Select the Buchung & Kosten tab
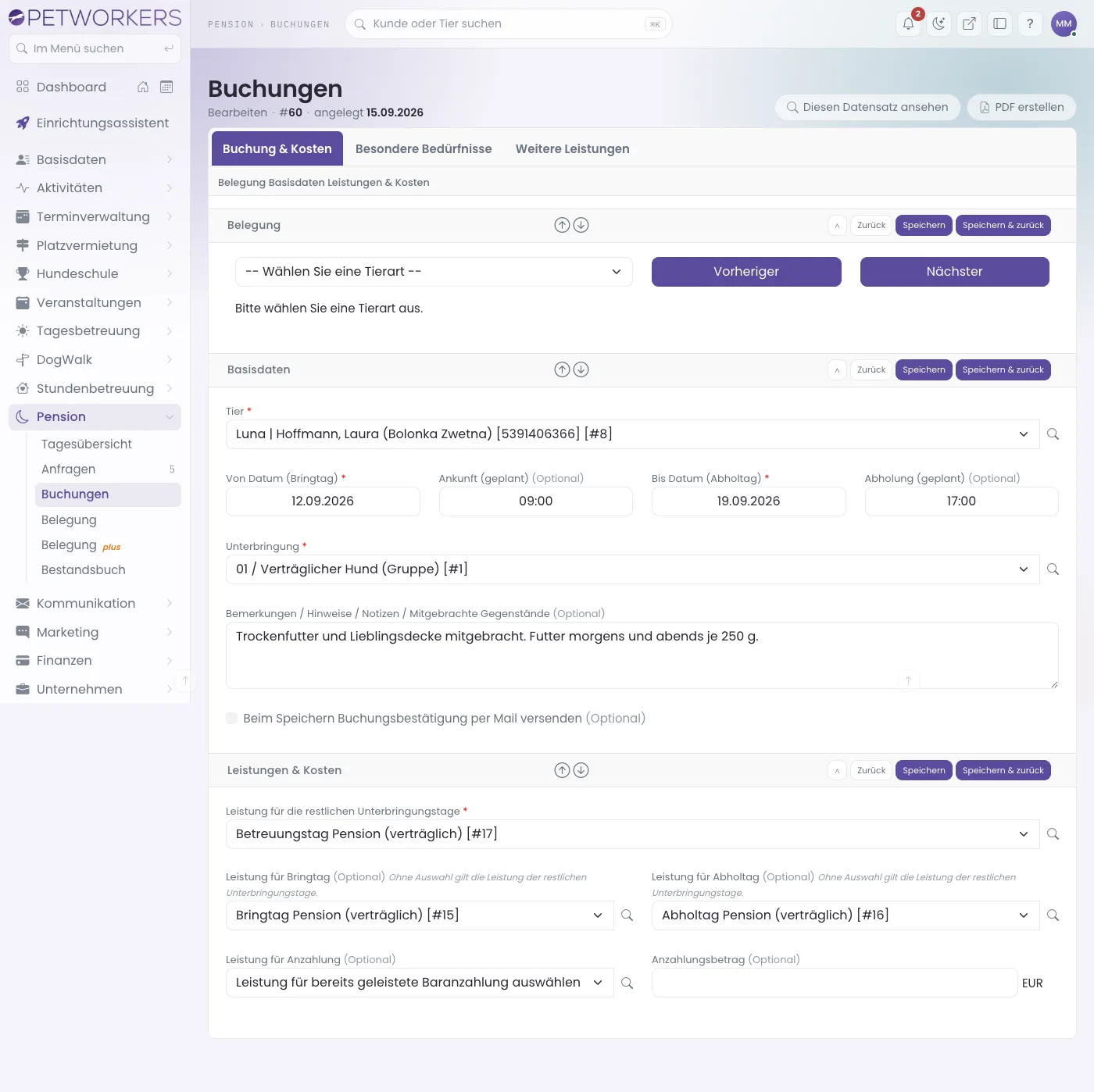1094x1092 pixels. click(x=277, y=148)
